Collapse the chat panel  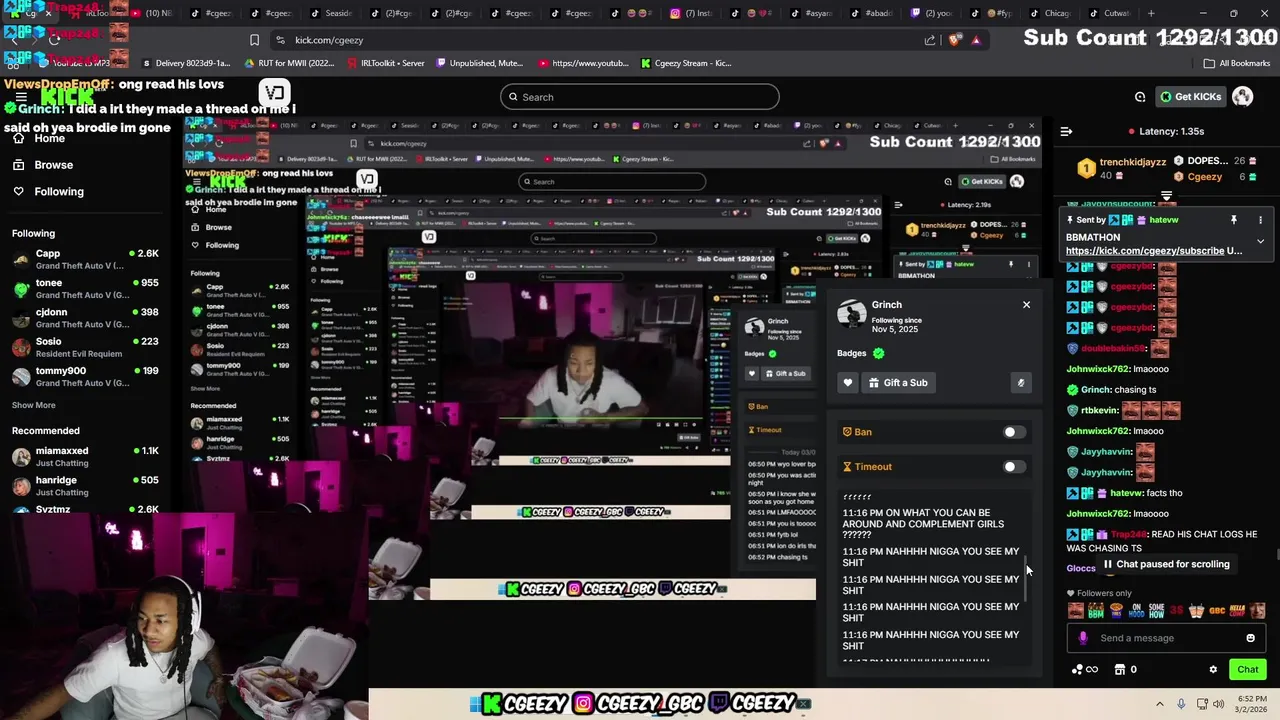pyautogui.click(x=1066, y=131)
